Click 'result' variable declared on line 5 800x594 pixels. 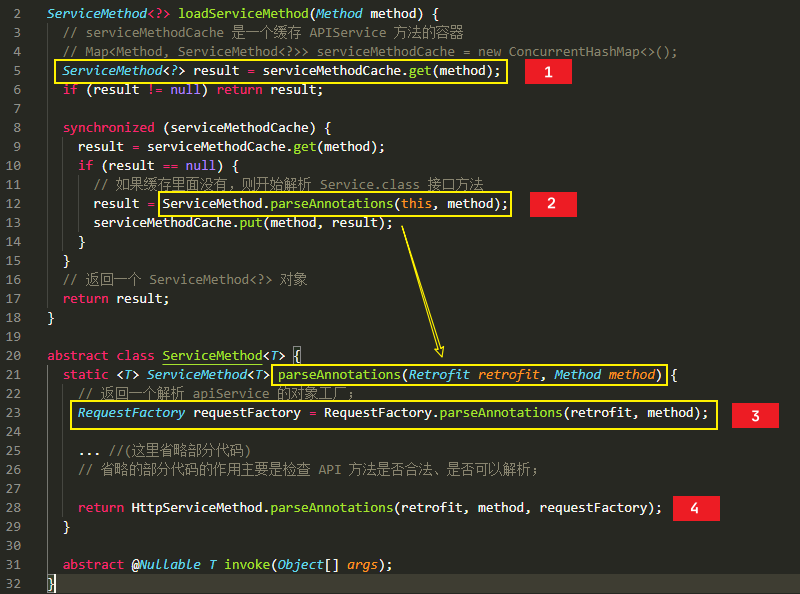point(216,70)
